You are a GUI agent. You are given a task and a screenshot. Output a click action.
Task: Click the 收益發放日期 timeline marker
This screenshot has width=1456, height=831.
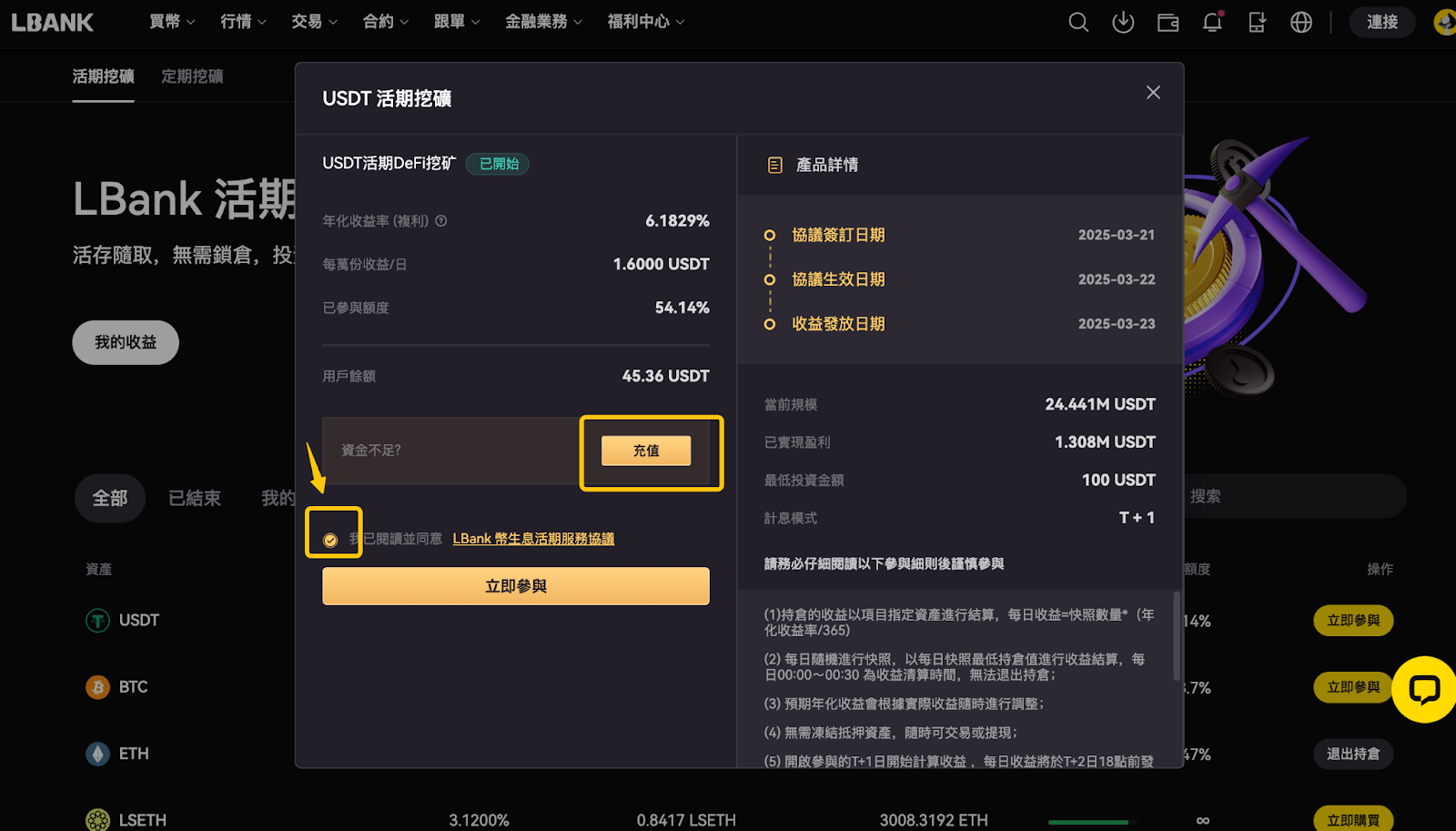click(x=770, y=324)
